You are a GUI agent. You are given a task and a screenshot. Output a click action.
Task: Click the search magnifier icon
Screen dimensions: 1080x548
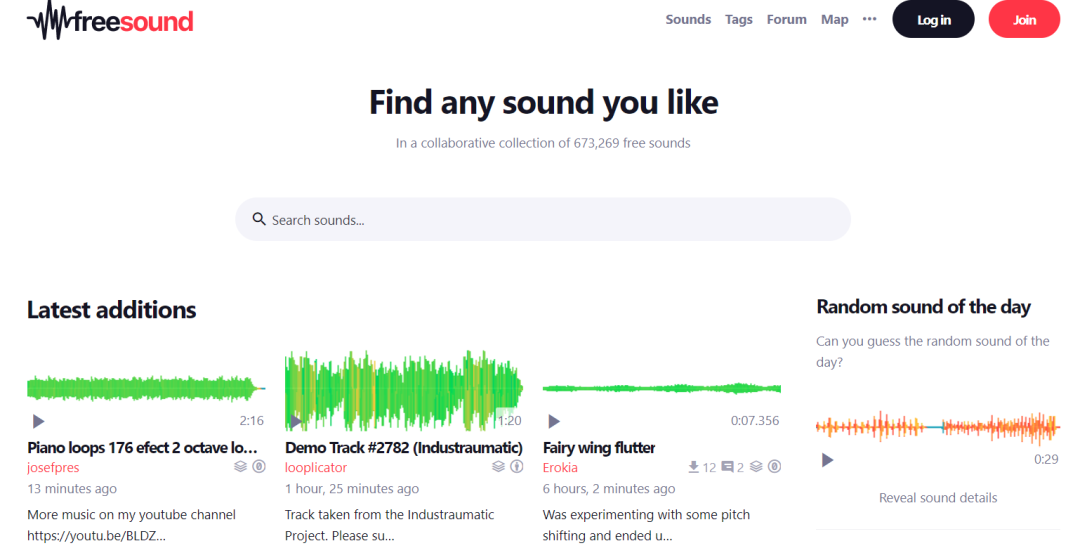[259, 219]
